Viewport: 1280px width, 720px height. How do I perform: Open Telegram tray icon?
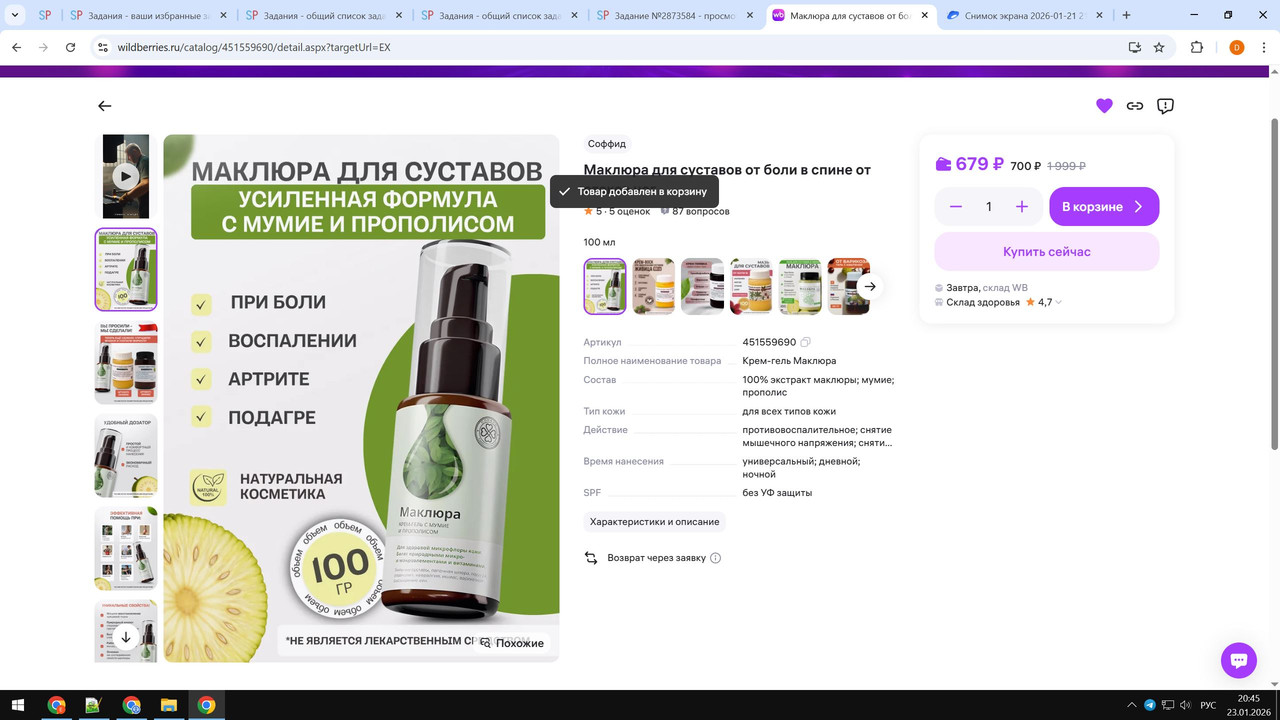click(1149, 705)
